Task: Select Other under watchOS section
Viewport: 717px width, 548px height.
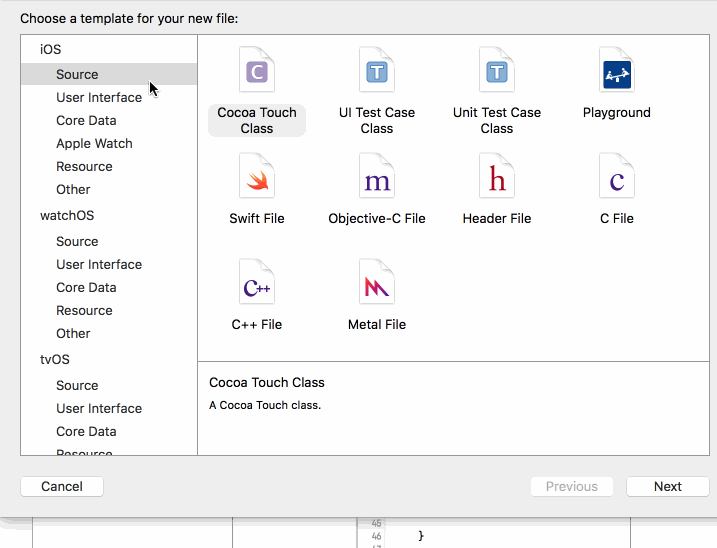Action: 73,334
